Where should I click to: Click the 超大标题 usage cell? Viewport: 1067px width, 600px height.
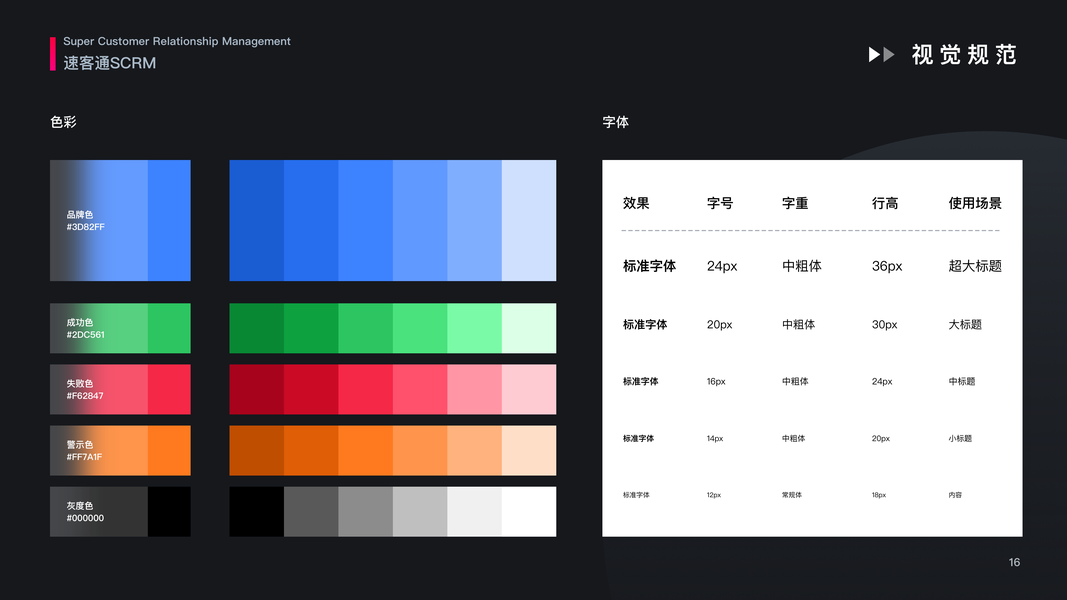[x=975, y=266]
